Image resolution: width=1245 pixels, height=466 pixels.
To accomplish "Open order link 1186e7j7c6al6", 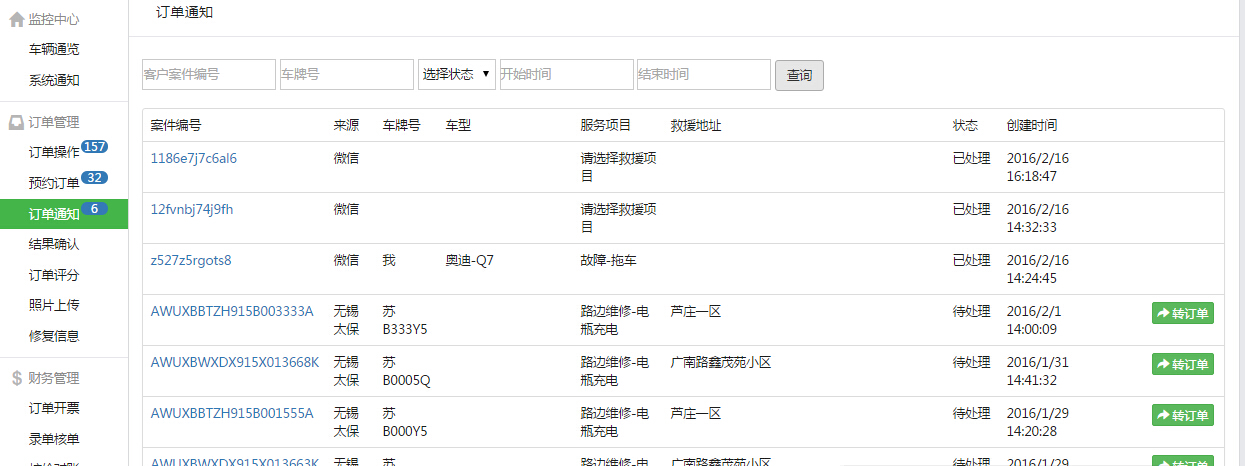I will 194,158.
